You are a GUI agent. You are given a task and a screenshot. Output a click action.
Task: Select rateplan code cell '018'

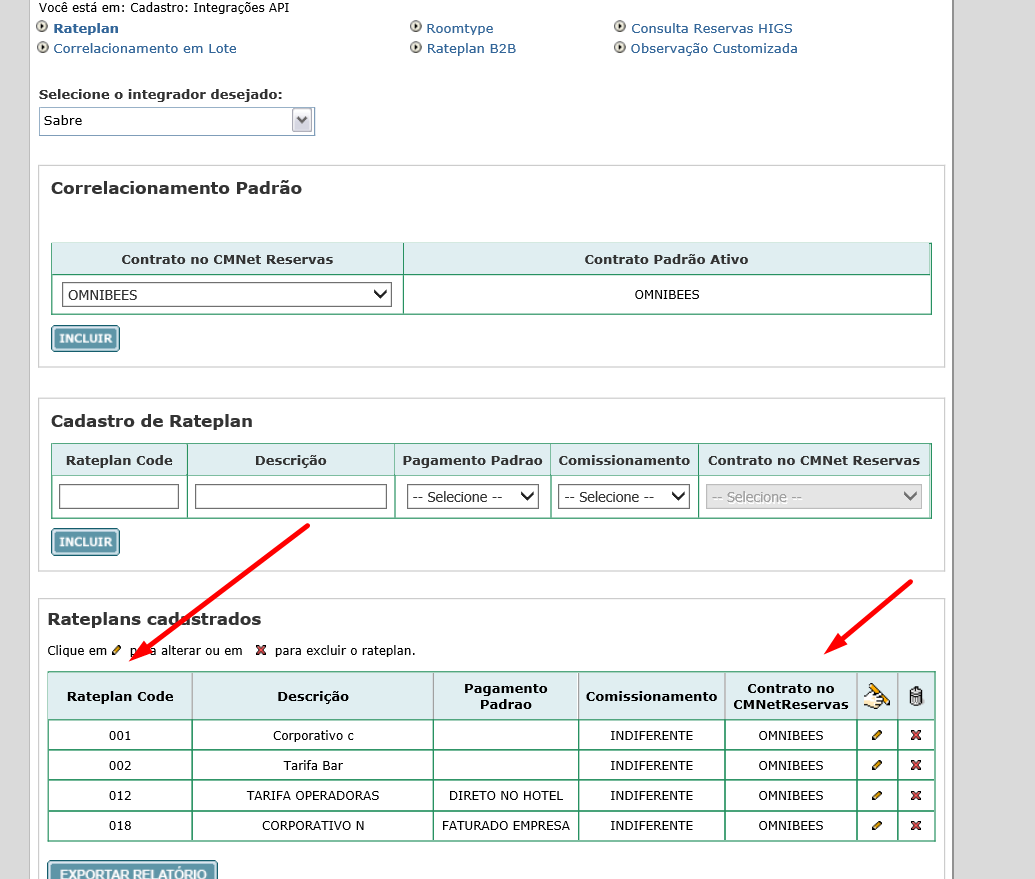pos(120,826)
